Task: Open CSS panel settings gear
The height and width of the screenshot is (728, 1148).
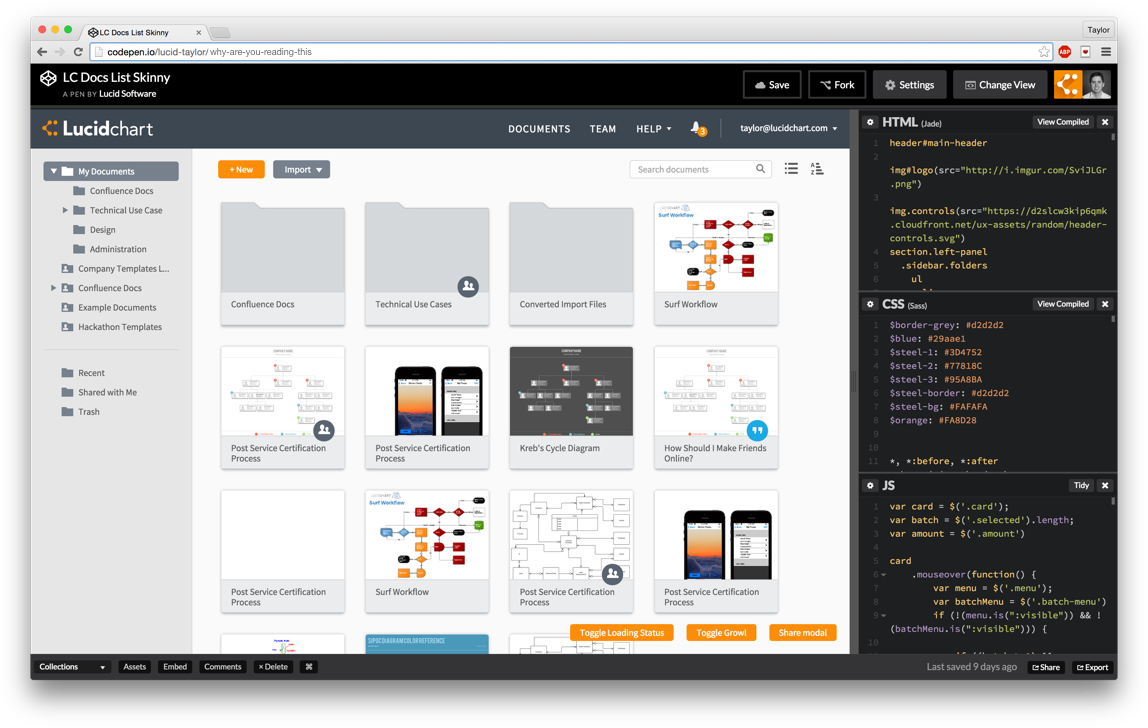Action: 871,304
